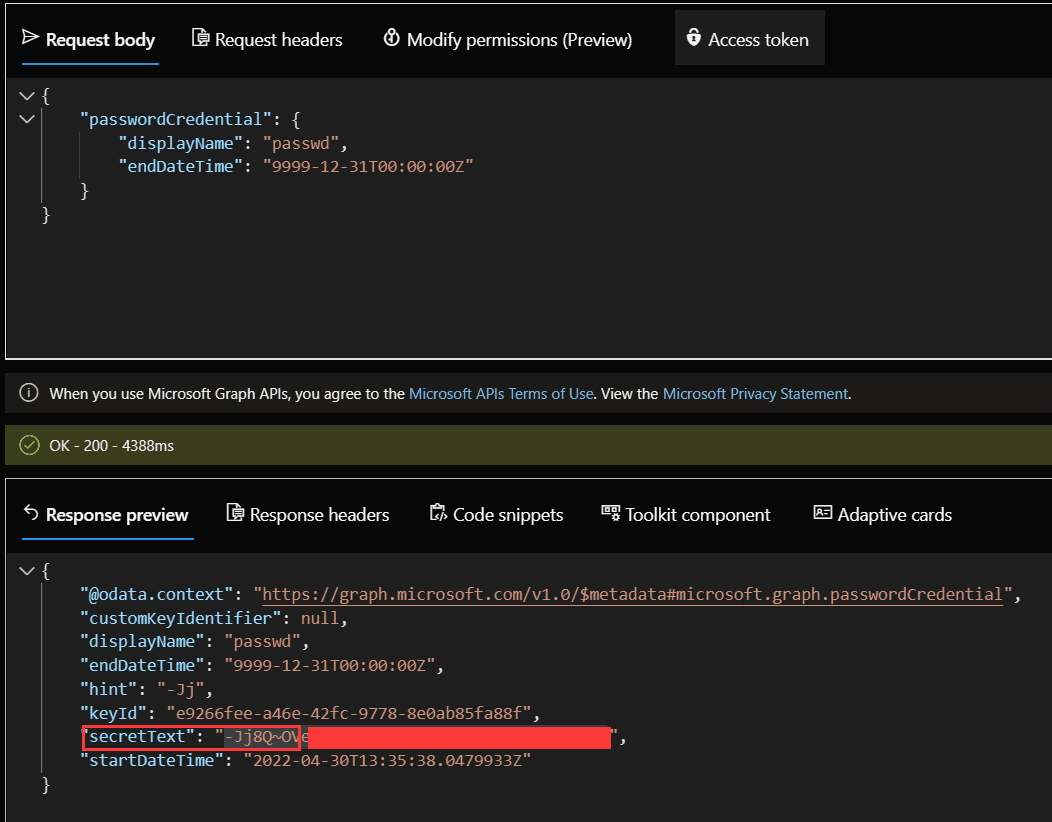
Task: Click the Adaptive cards icon
Action: (822, 514)
